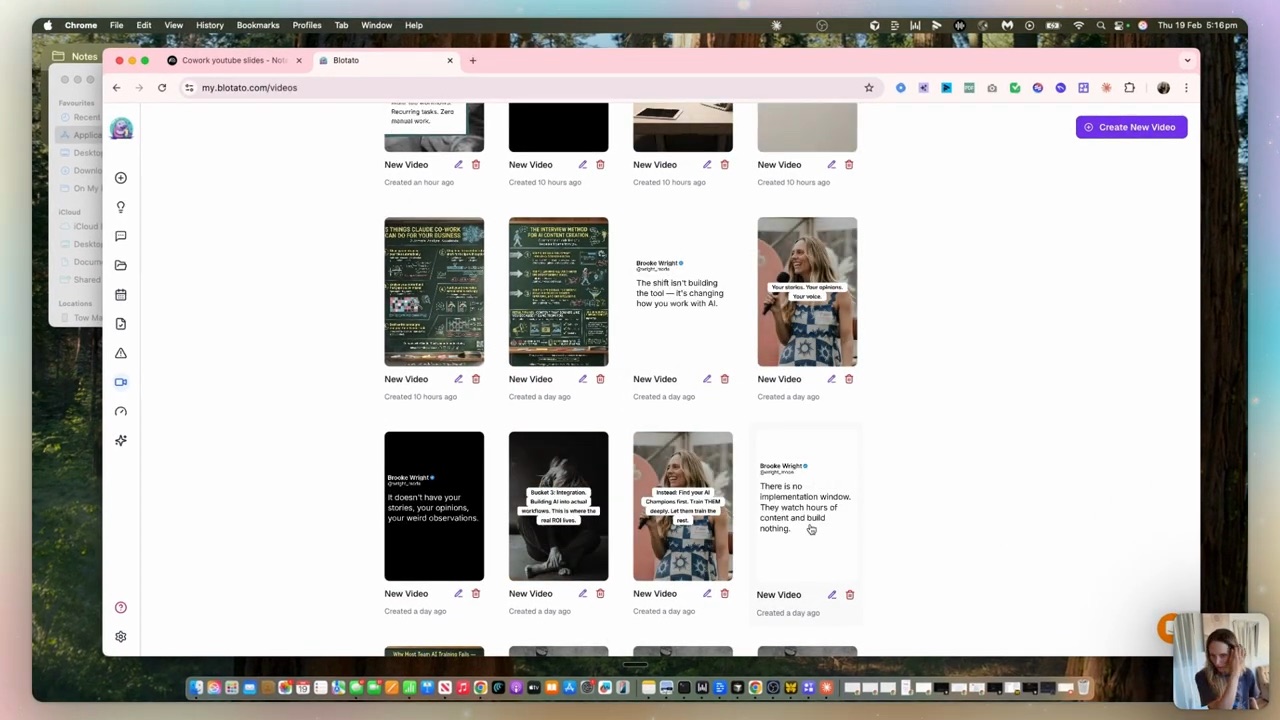
Task: Open the Interview Method infographic thumbnail
Action: 558,292
